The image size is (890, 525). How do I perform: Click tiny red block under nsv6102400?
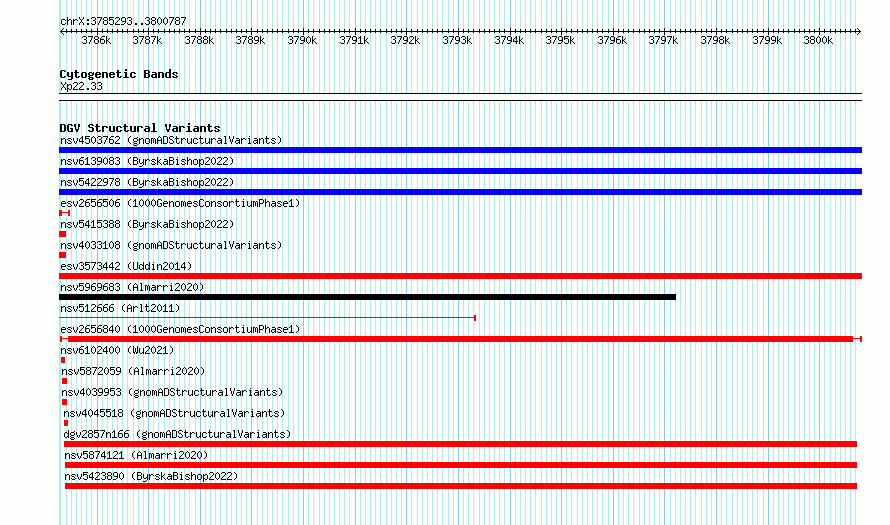tap(63, 360)
